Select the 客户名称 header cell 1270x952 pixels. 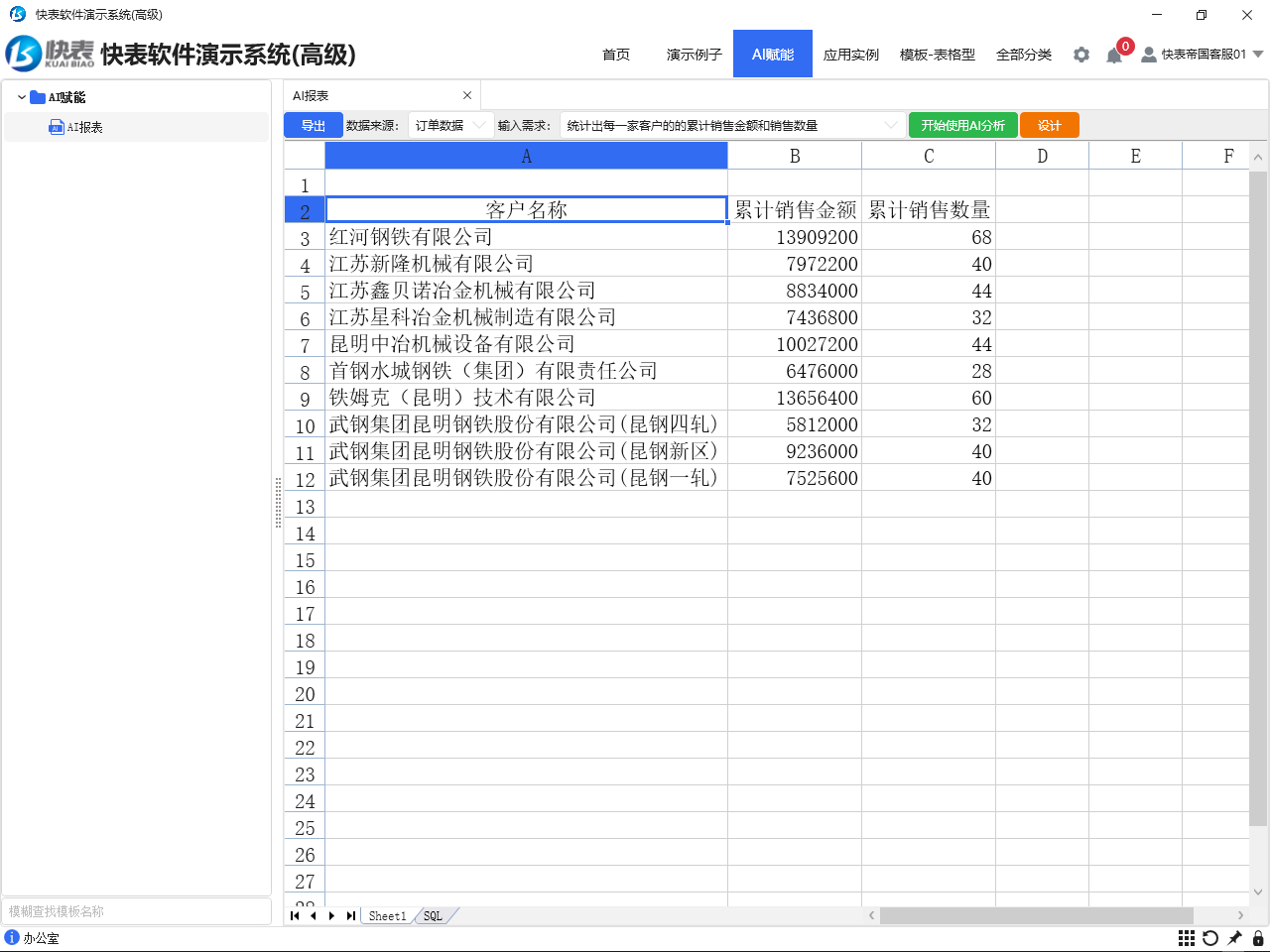point(526,209)
